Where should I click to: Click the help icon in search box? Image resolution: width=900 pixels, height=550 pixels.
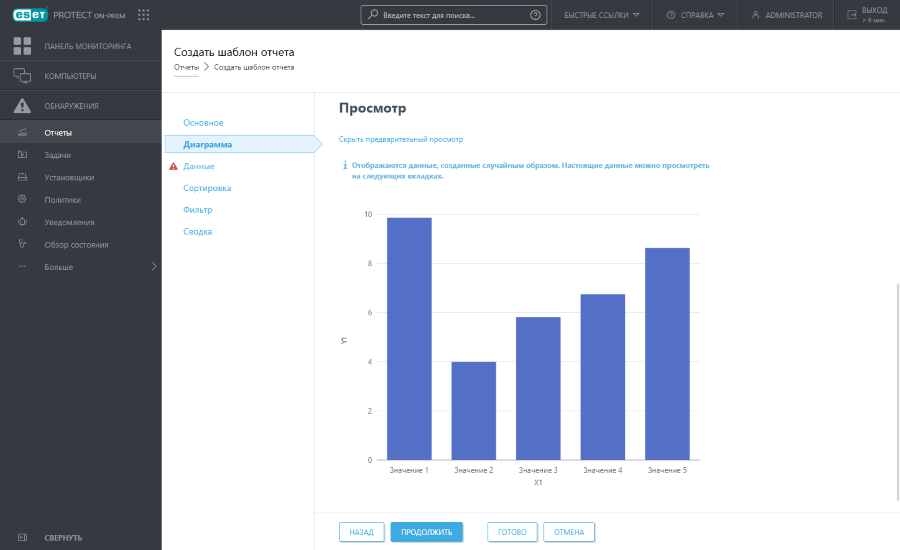[535, 15]
